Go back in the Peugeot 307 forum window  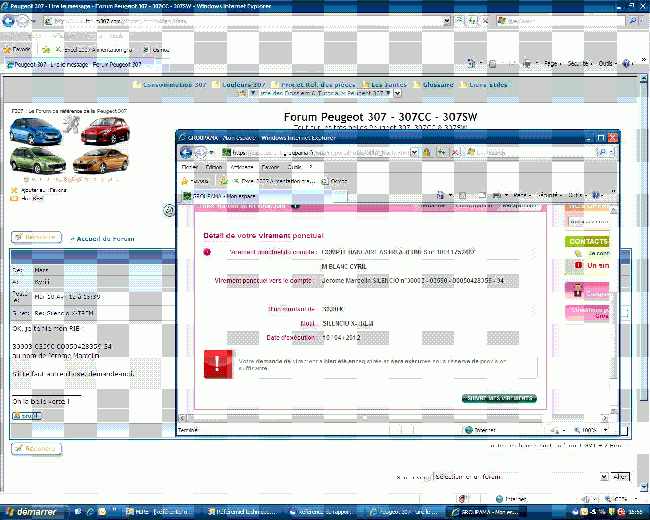point(8,20)
